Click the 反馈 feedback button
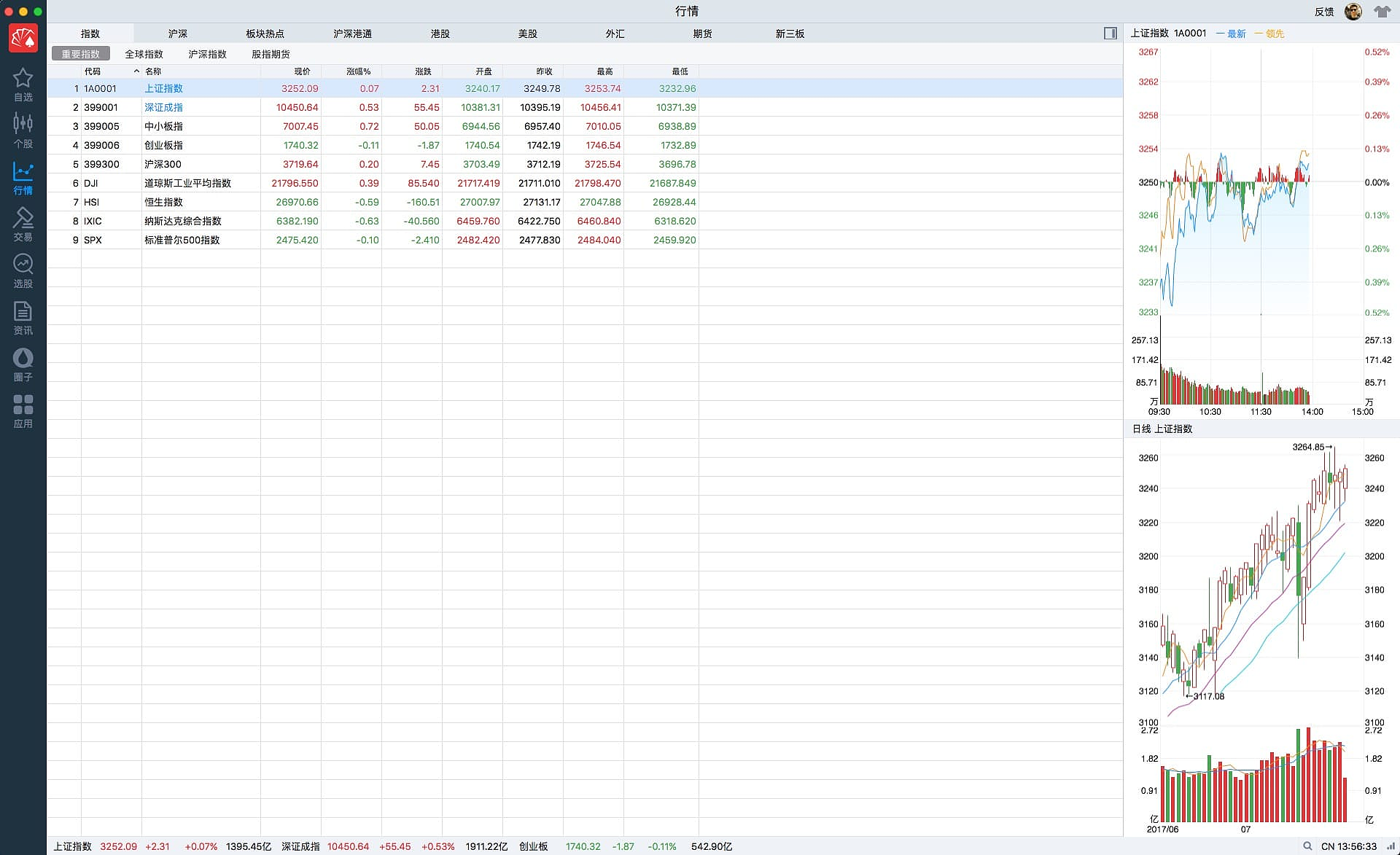 1324,12
